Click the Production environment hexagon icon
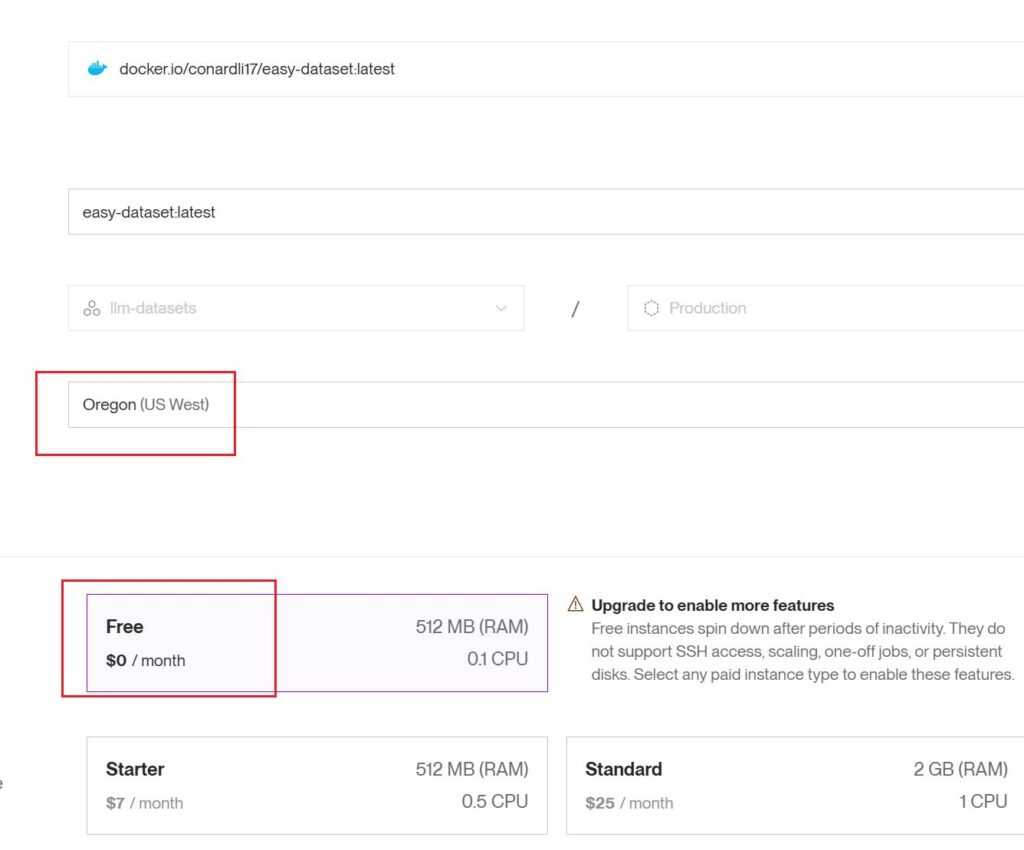 (x=651, y=308)
